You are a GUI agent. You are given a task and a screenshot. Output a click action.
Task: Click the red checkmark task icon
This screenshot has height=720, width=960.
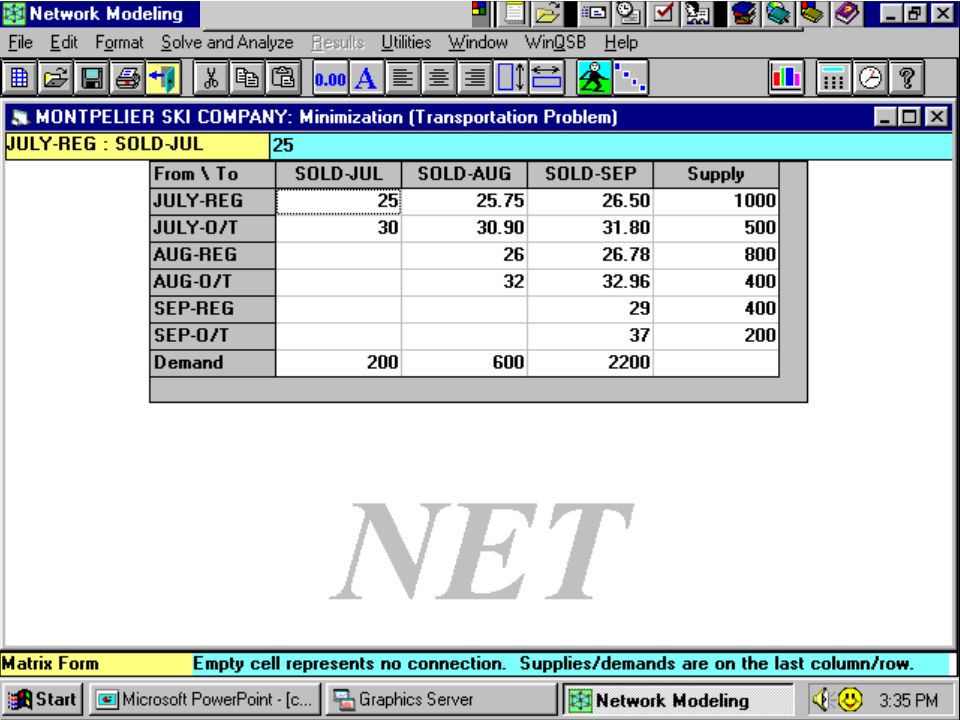point(663,13)
